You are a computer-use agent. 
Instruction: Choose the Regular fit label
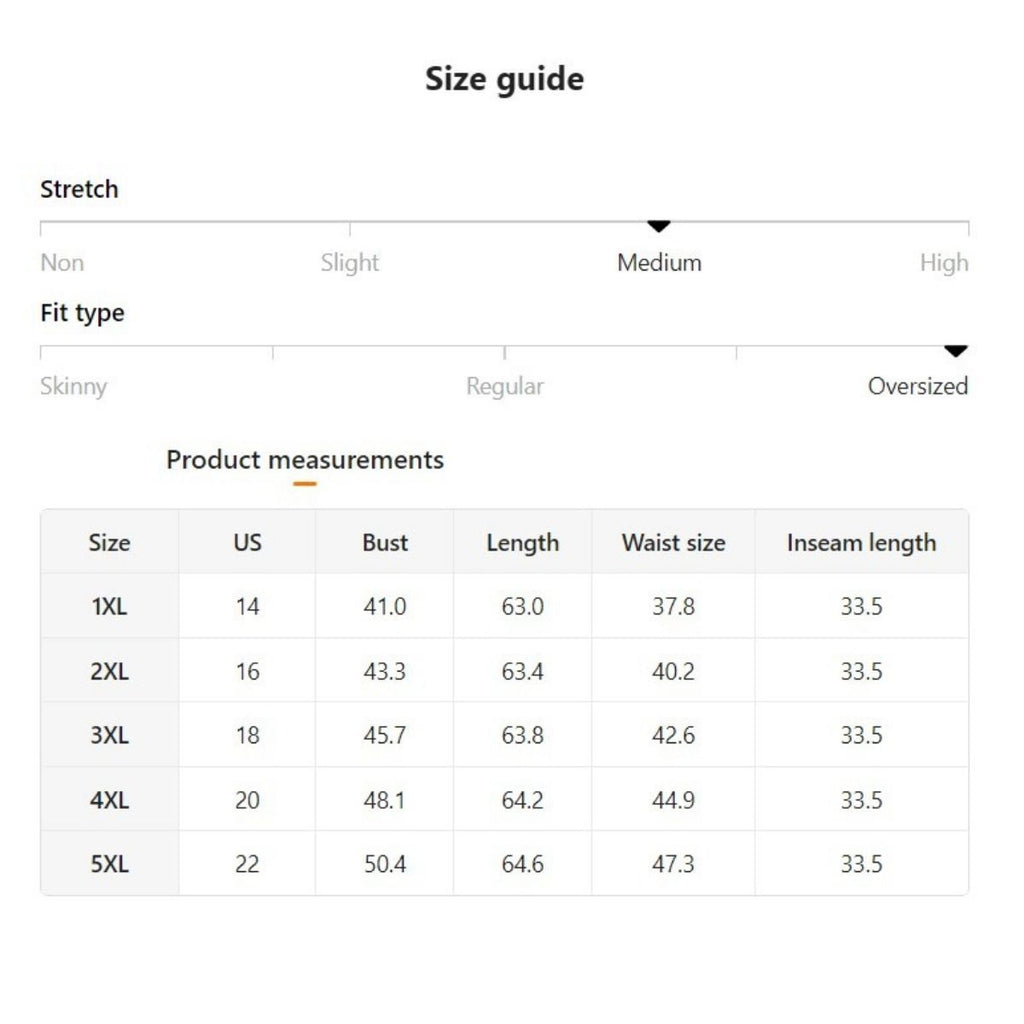coord(505,386)
